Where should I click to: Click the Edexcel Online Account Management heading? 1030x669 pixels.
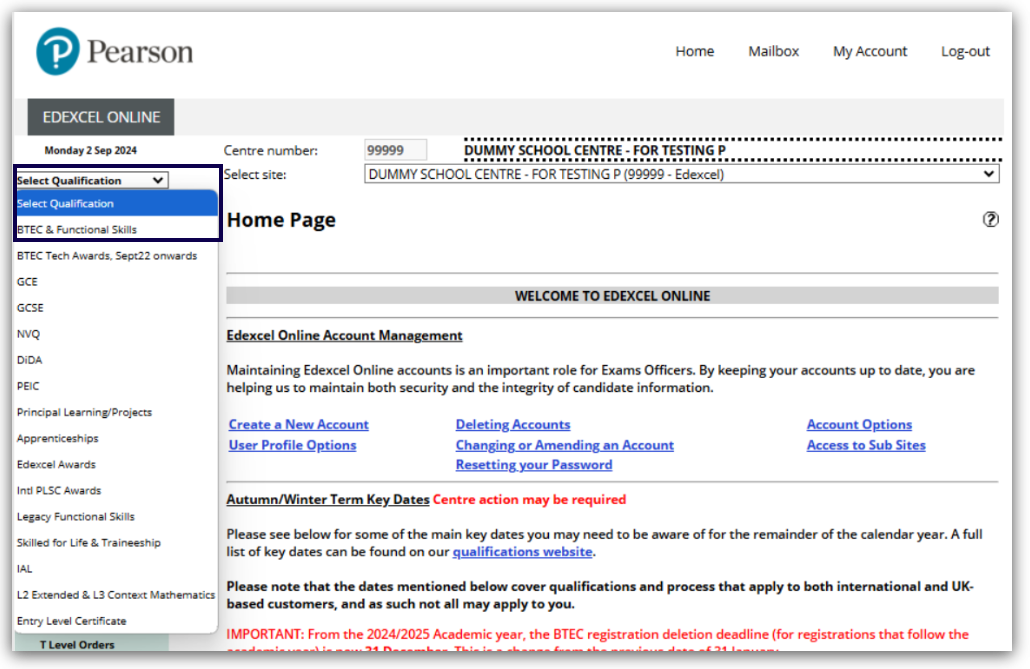pyautogui.click(x=344, y=335)
